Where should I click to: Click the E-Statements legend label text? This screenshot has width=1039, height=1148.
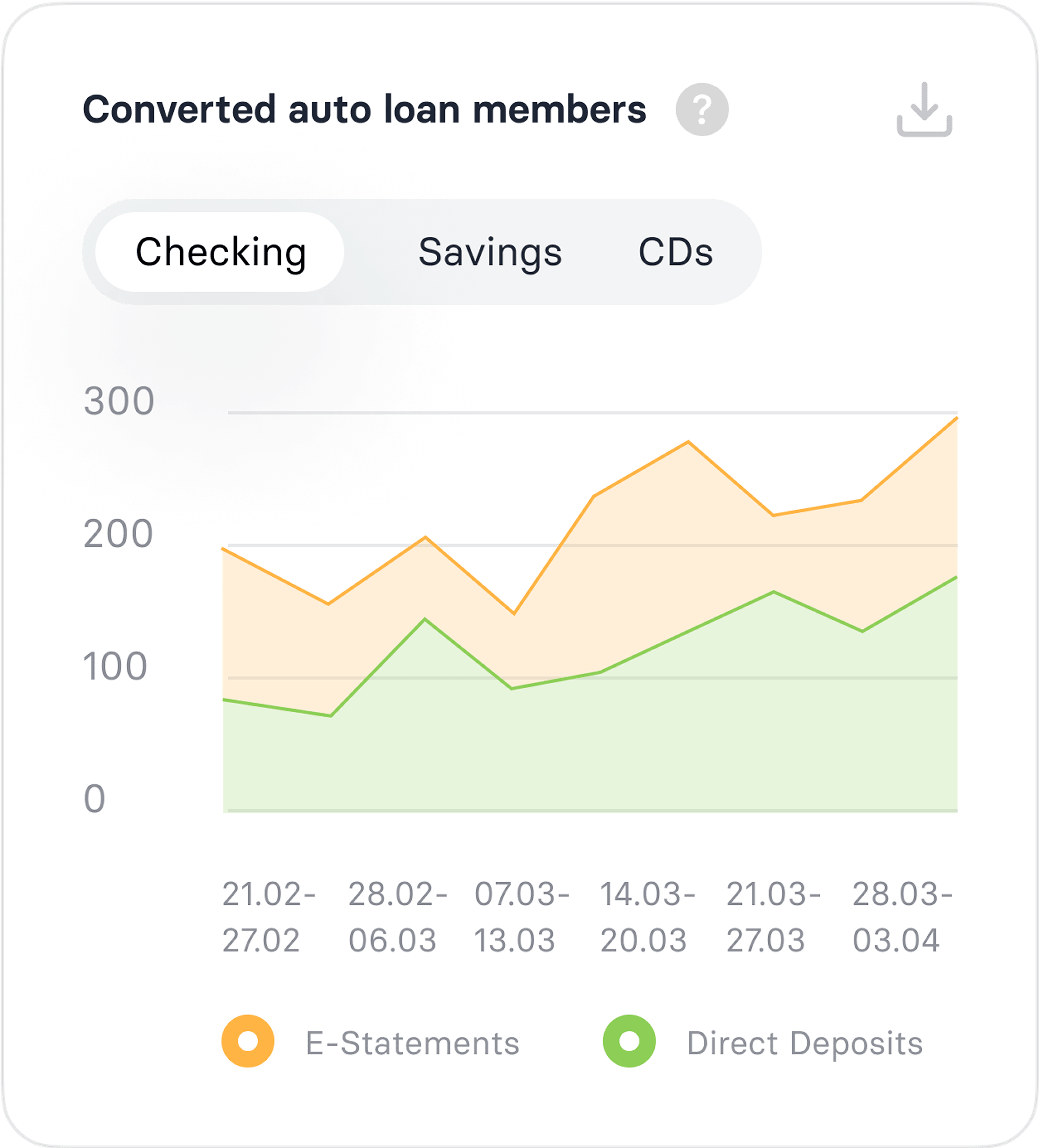412,1043
